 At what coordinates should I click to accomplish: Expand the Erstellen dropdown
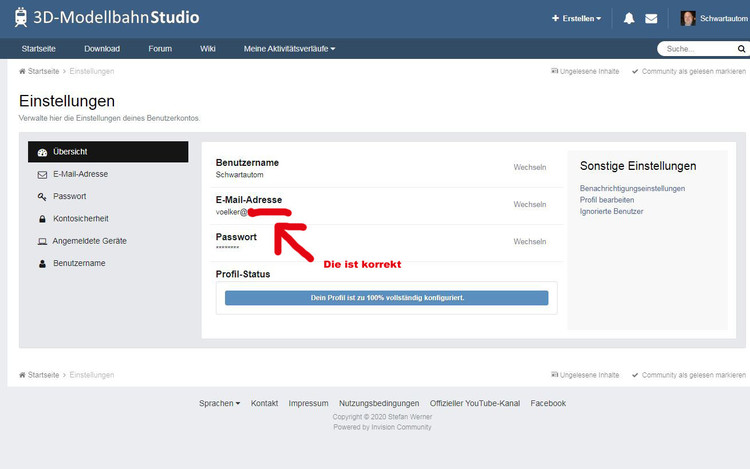pos(577,18)
